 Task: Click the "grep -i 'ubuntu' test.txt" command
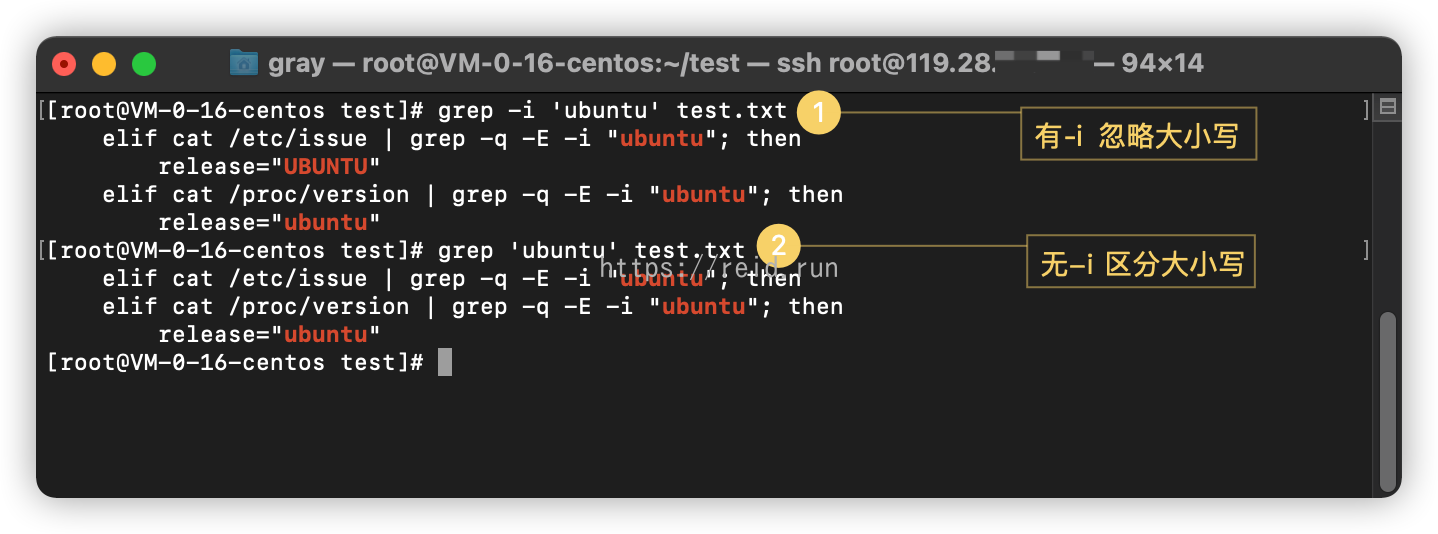pos(612,110)
